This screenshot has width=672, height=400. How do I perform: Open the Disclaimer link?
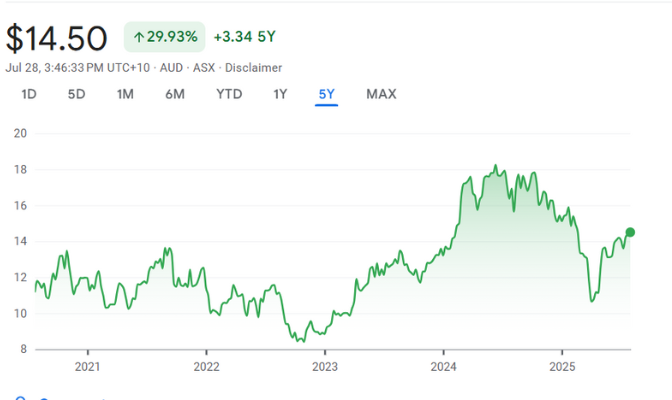(x=253, y=68)
